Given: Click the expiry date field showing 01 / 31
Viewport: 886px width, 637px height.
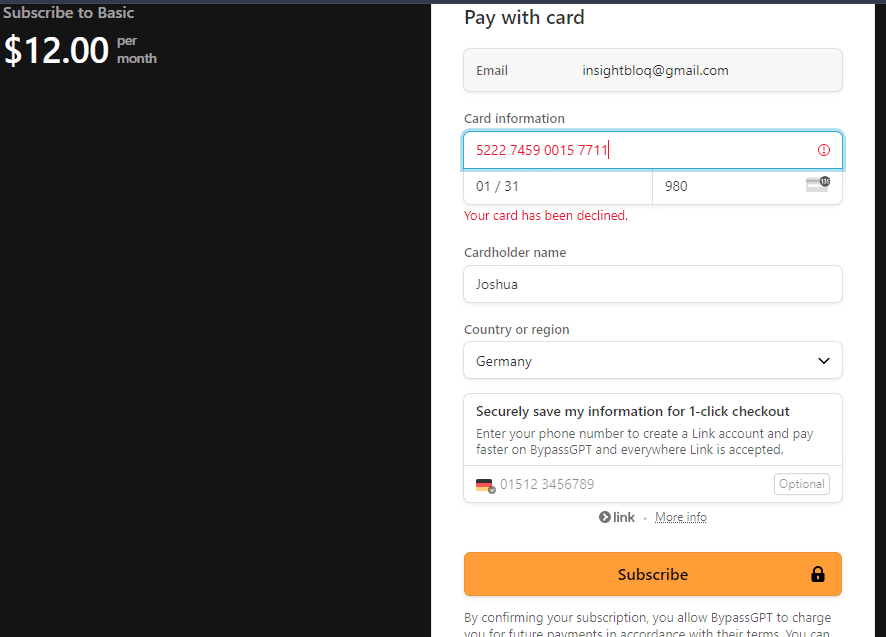Looking at the screenshot, I should [557, 186].
